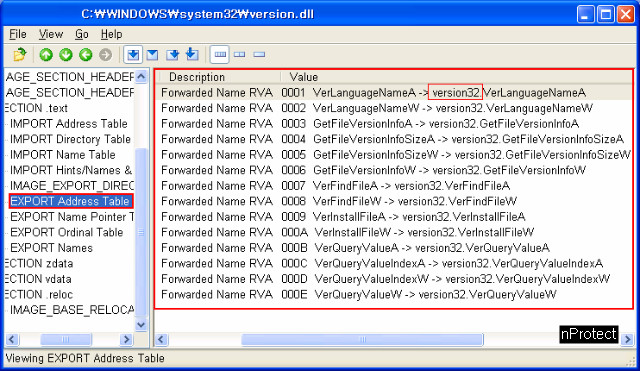Select row 000B VerQueryValueA
The width and height of the screenshot is (640, 371).
tap(394, 248)
